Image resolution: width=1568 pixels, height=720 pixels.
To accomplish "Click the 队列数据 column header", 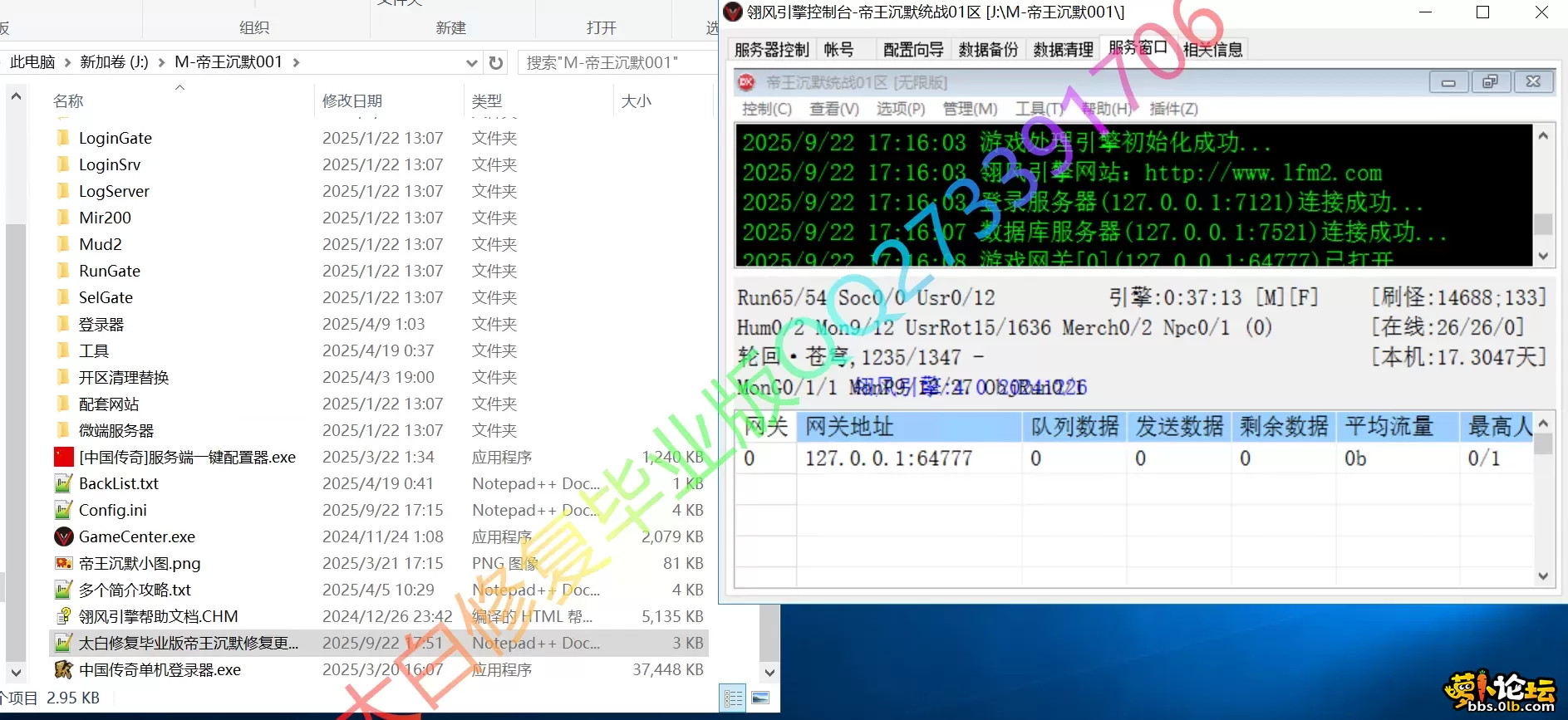I will (x=1074, y=427).
